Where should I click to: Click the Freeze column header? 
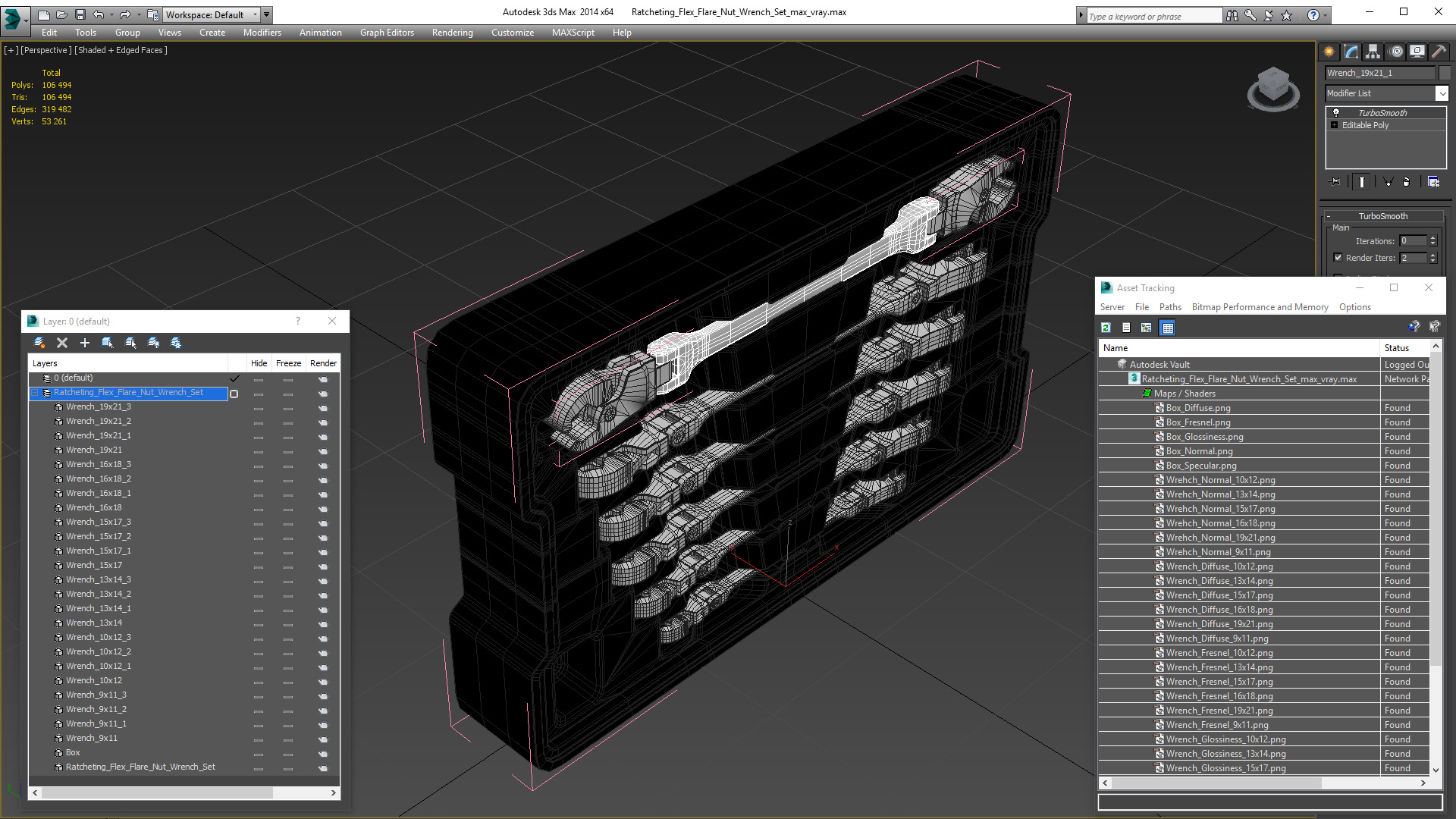click(x=288, y=363)
